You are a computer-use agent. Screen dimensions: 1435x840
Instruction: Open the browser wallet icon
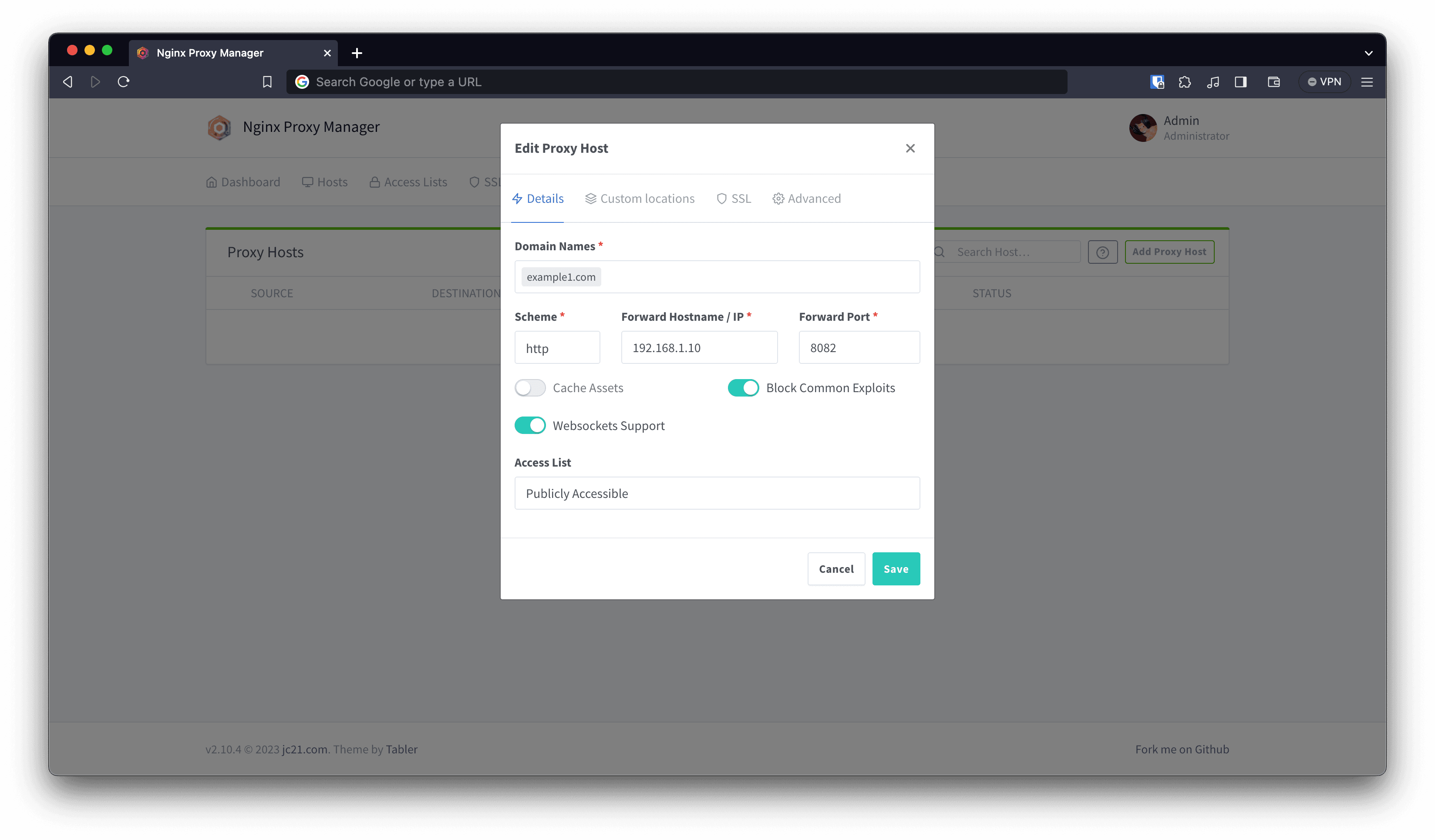pos(1274,82)
